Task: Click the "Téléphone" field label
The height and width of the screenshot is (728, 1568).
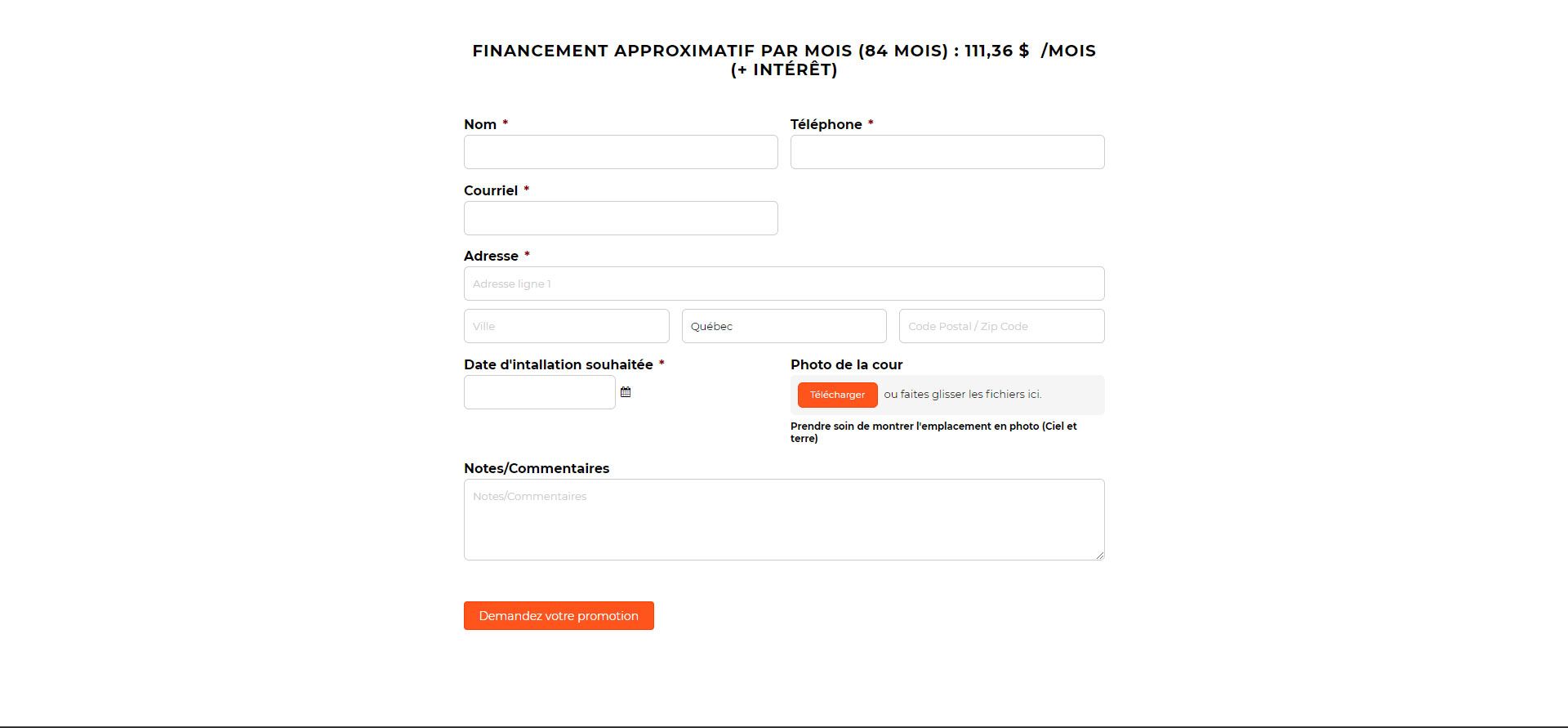Action: [x=826, y=124]
